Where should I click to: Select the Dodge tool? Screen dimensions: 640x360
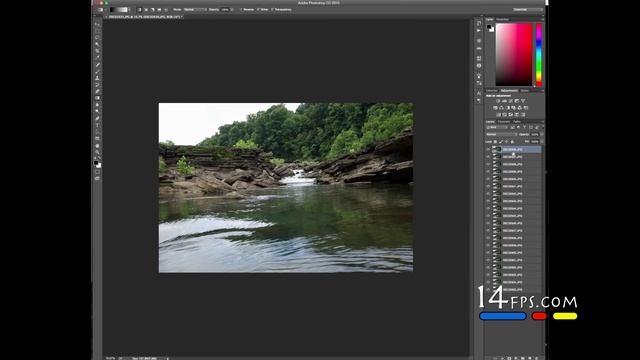pyautogui.click(x=97, y=111)
